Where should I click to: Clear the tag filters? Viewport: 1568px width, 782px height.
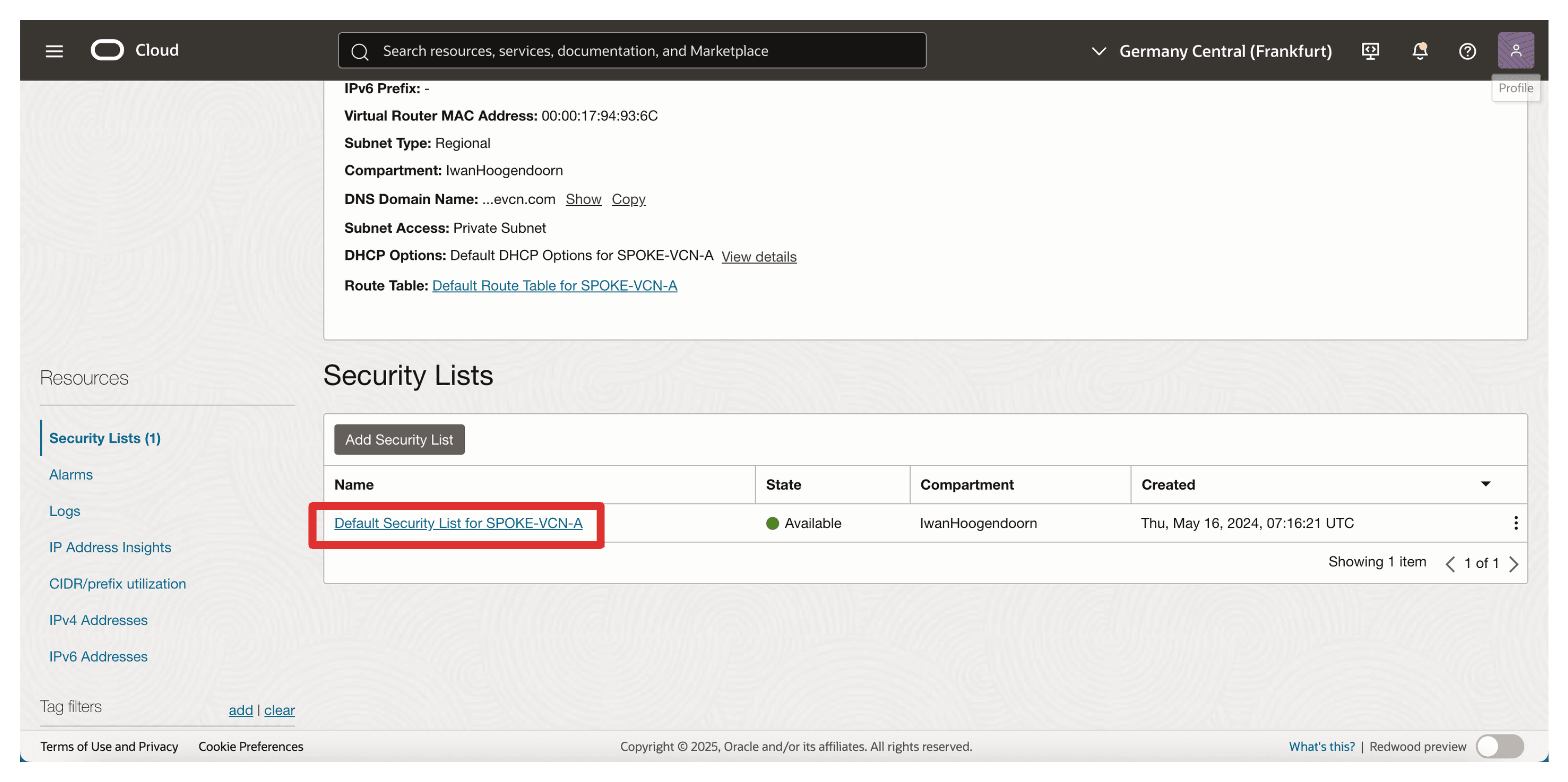[280, 710]
